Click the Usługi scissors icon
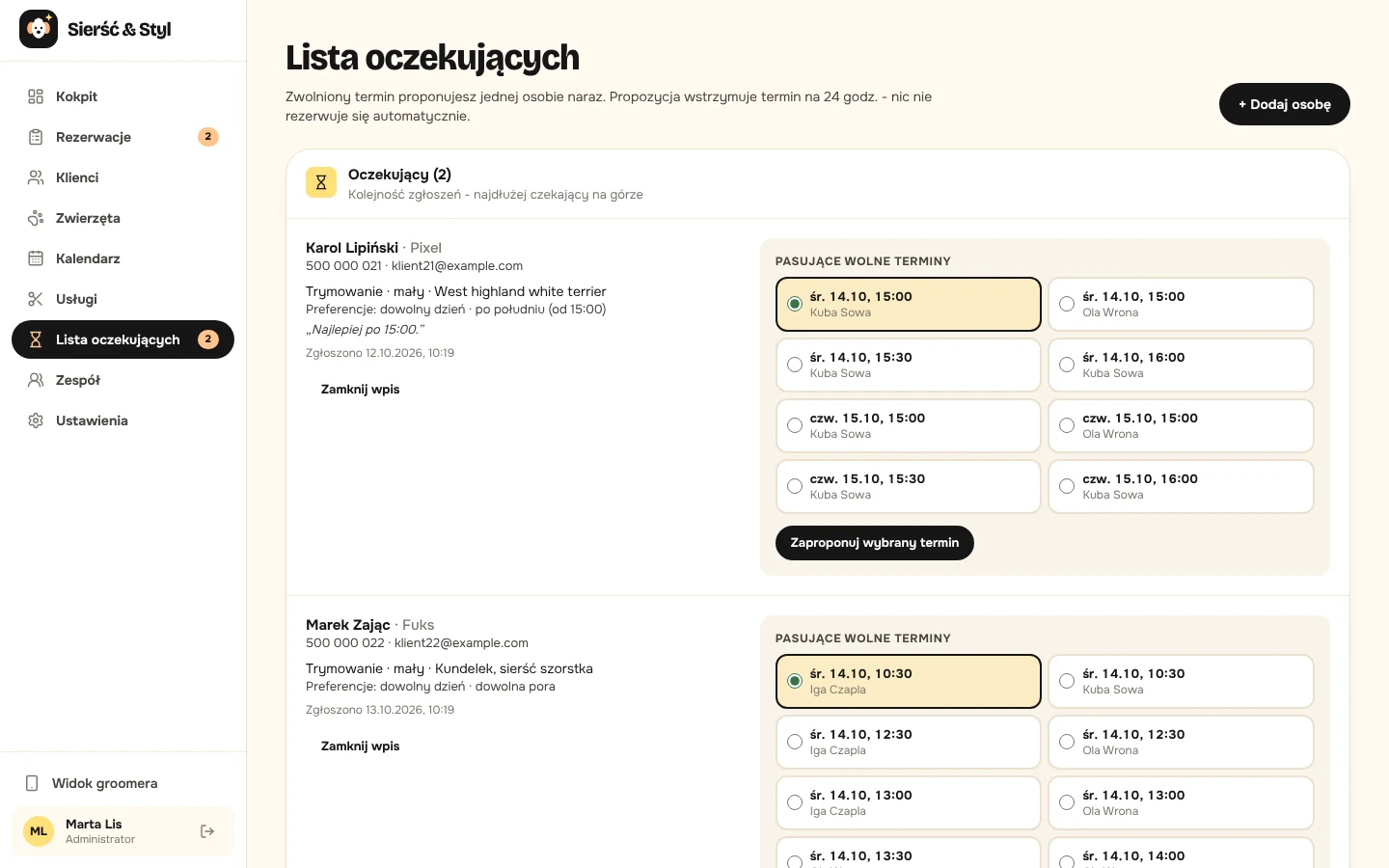 (36, 299)
